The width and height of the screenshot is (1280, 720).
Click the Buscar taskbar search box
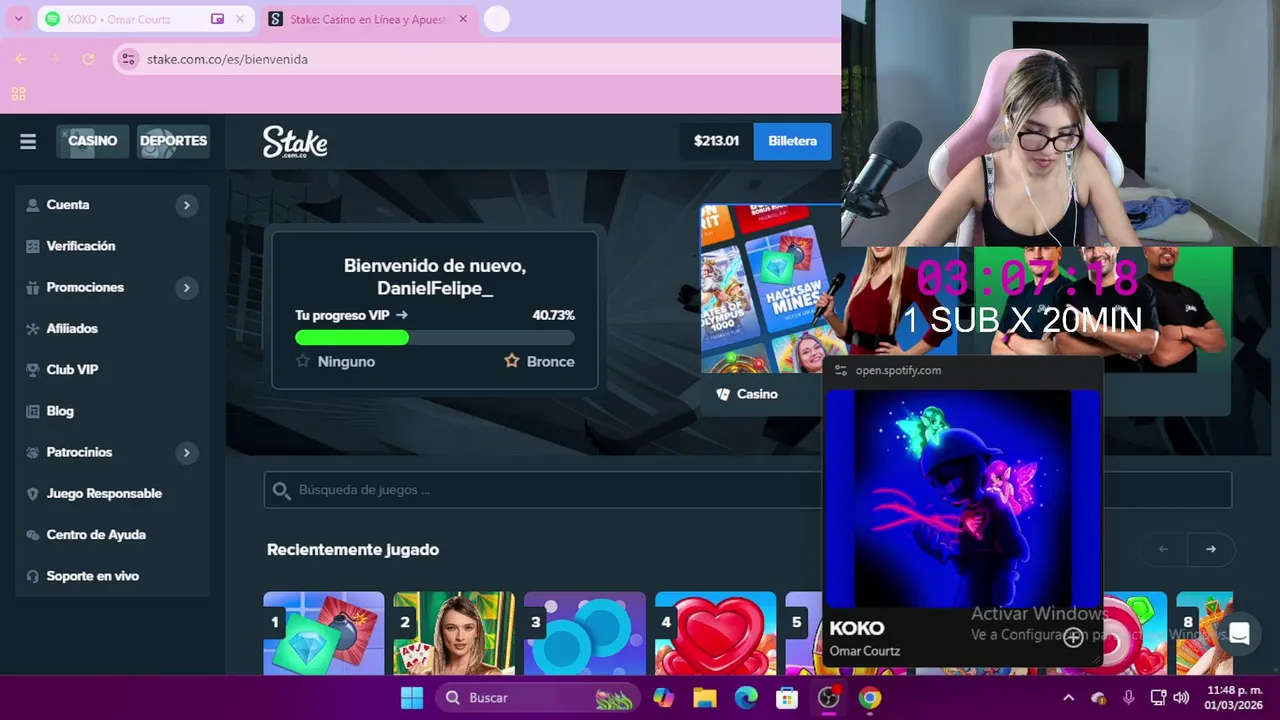click(x=537, y=698)
